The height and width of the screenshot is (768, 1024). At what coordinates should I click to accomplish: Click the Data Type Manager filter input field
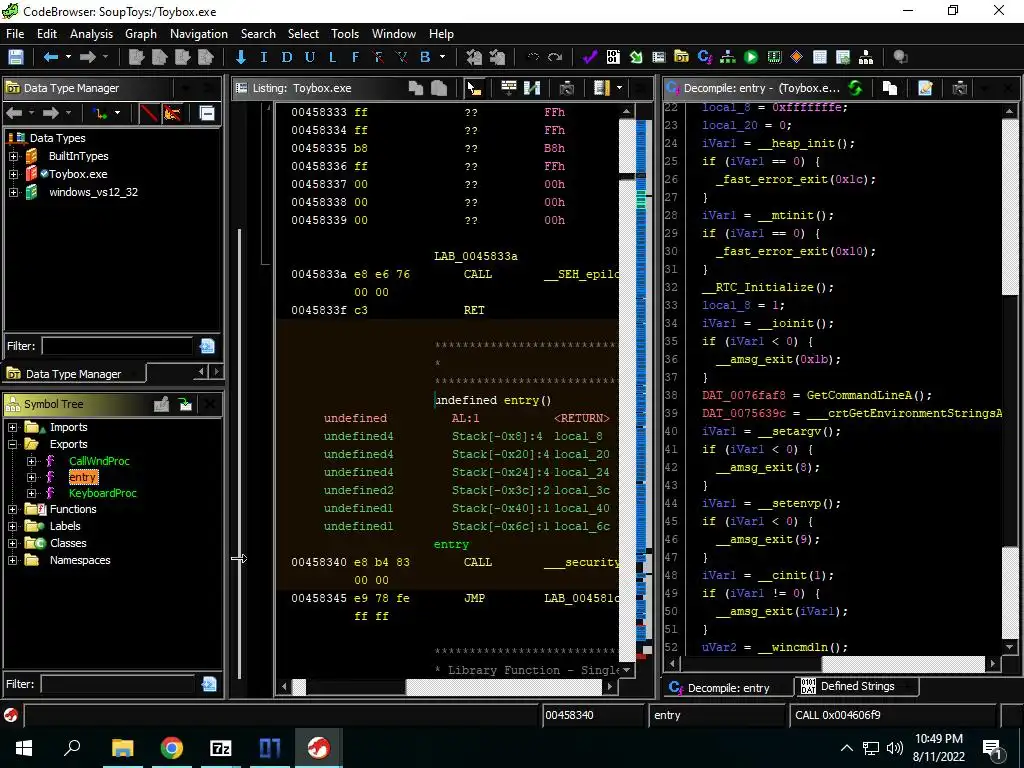click(118, 346)
